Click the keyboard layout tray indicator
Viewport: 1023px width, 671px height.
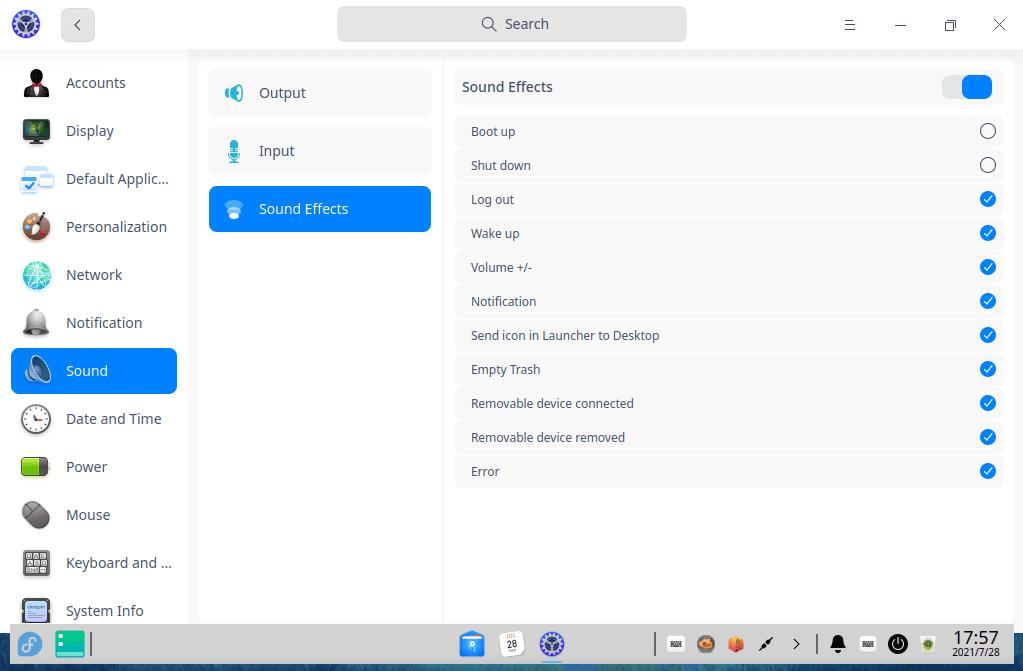click(676, 644)
